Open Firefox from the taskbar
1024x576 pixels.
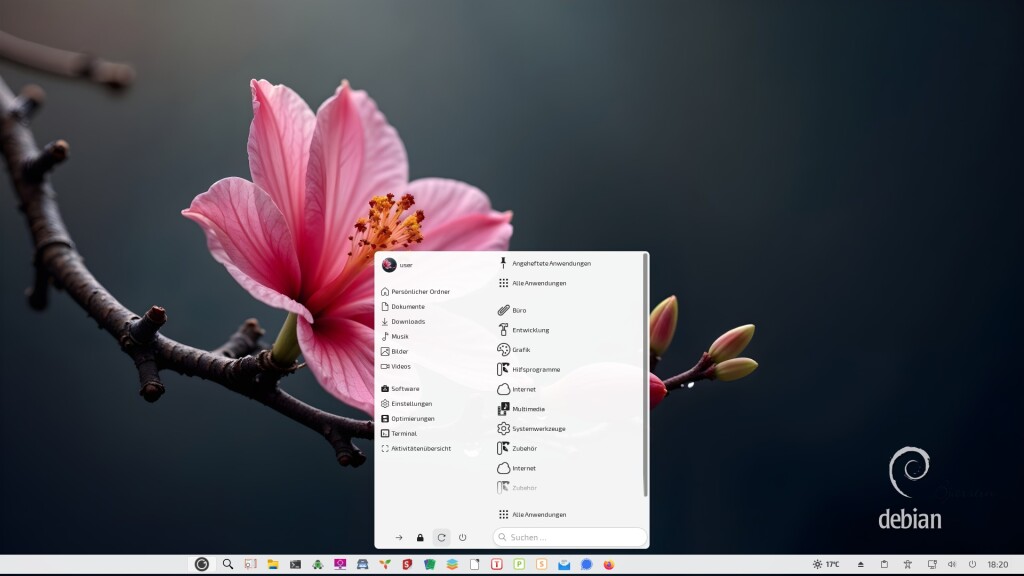pos(609,564)
